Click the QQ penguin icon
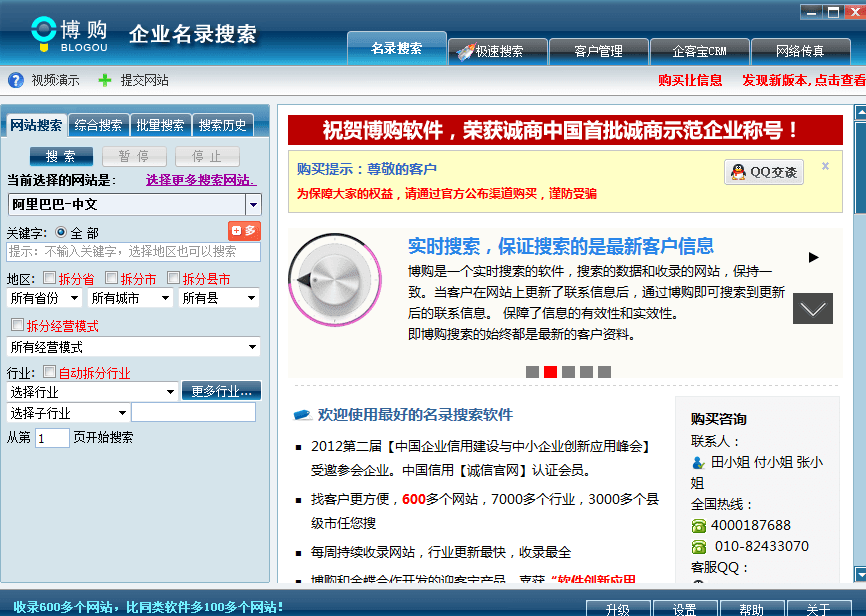The image size is (866, 616). click(738, 172)
